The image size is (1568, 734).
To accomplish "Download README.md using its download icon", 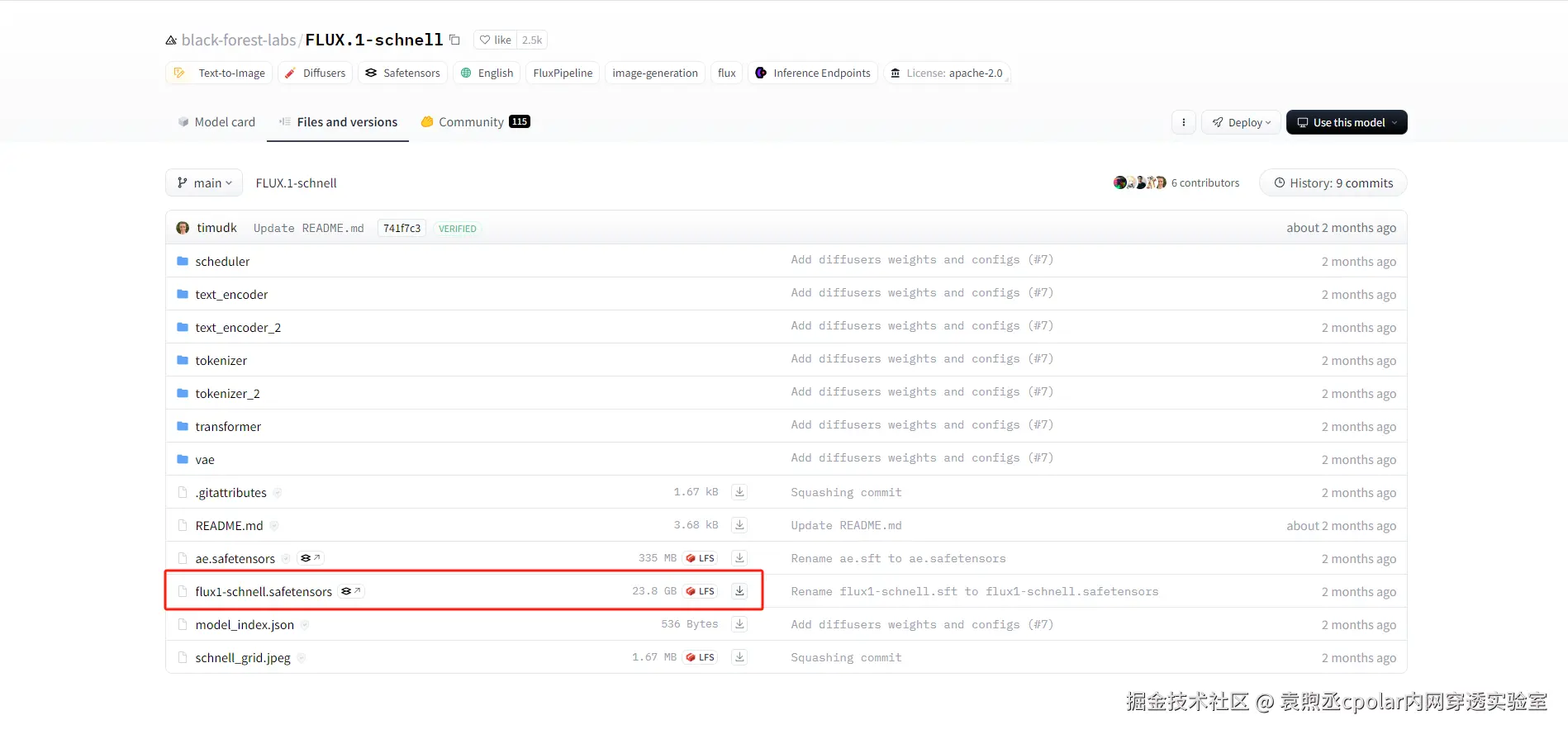I will point(739,525).
